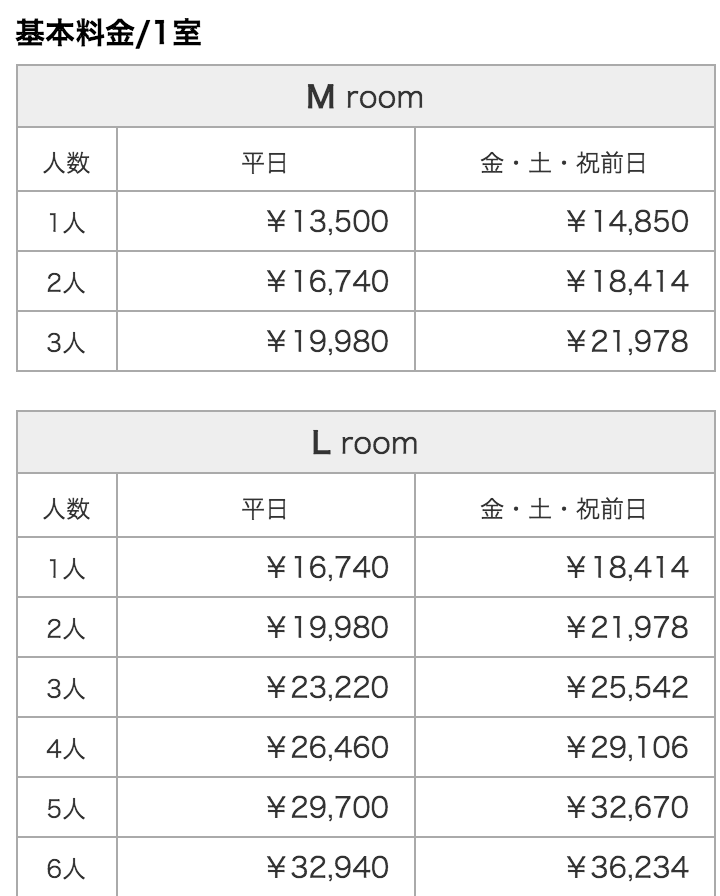Click M room 2人 row label

66,282
